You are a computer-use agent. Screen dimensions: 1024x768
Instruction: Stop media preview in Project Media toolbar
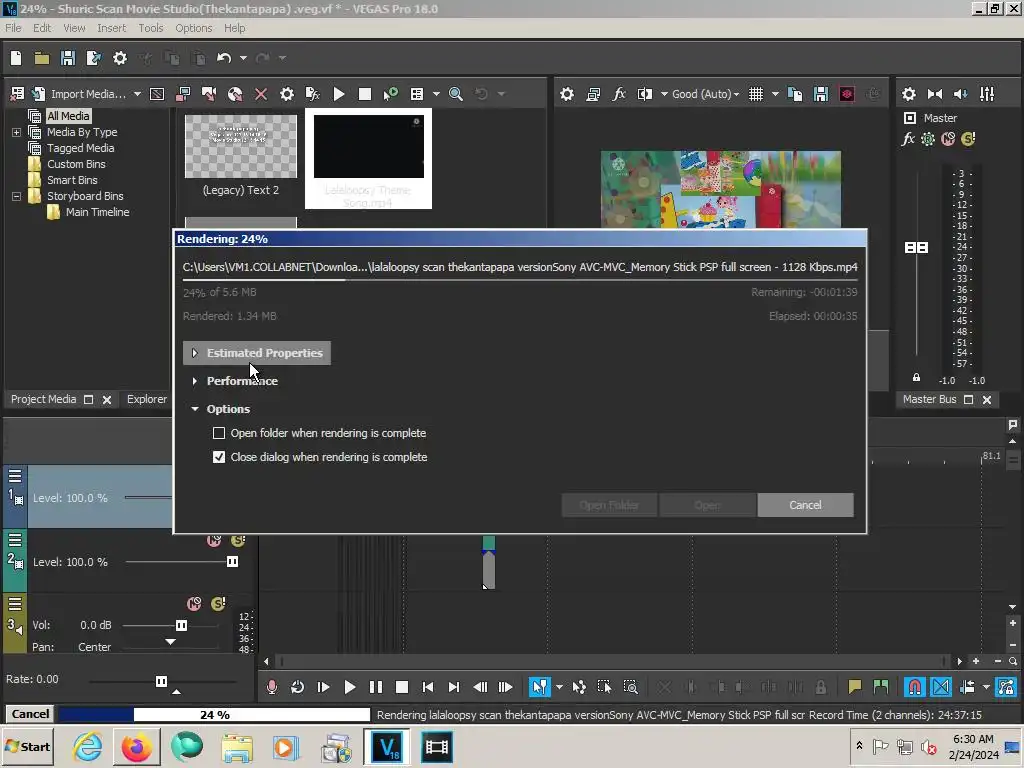pyautogui.click(x=365, y=94)
